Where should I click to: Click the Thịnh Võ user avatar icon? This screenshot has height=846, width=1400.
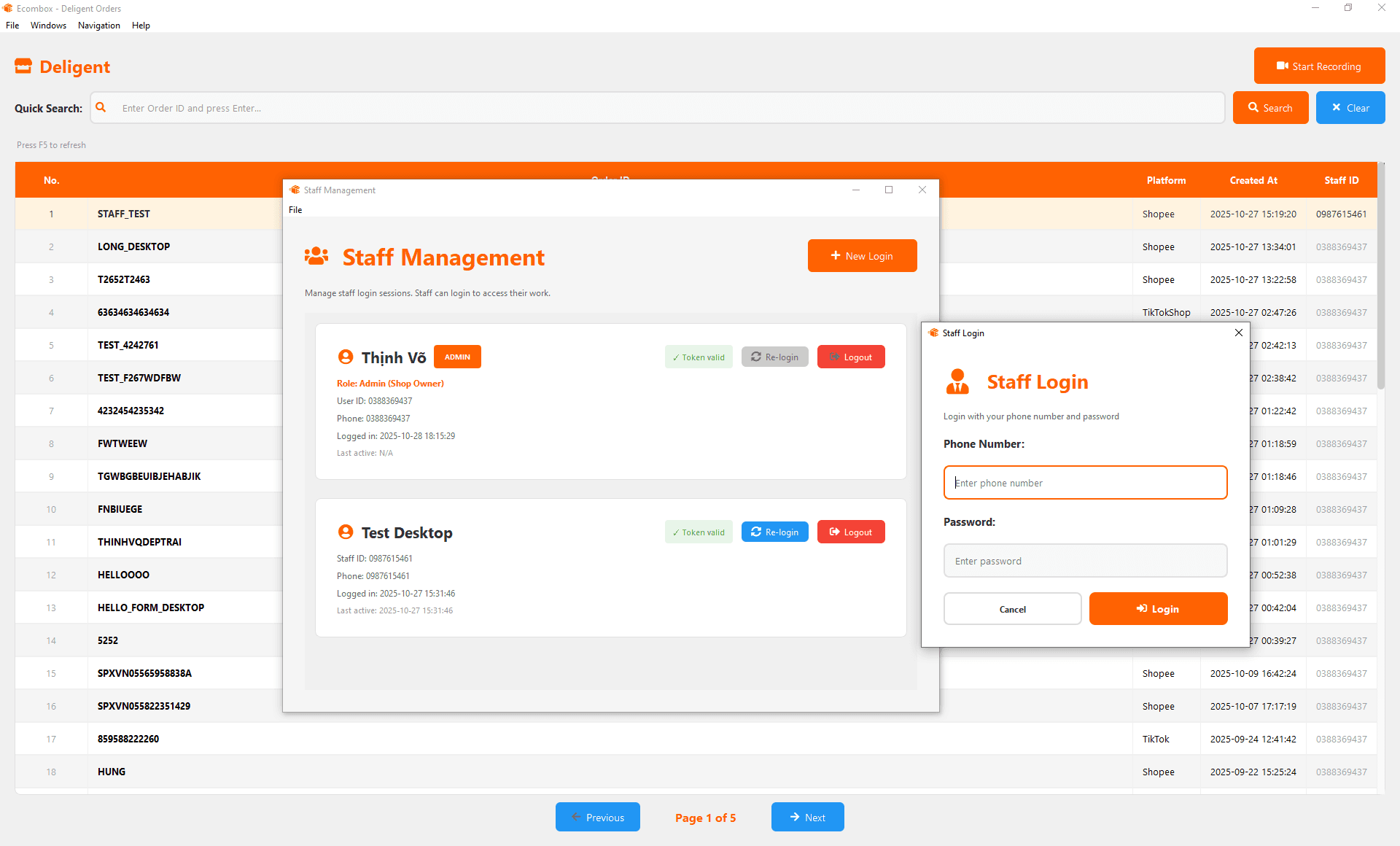[346, 357]
